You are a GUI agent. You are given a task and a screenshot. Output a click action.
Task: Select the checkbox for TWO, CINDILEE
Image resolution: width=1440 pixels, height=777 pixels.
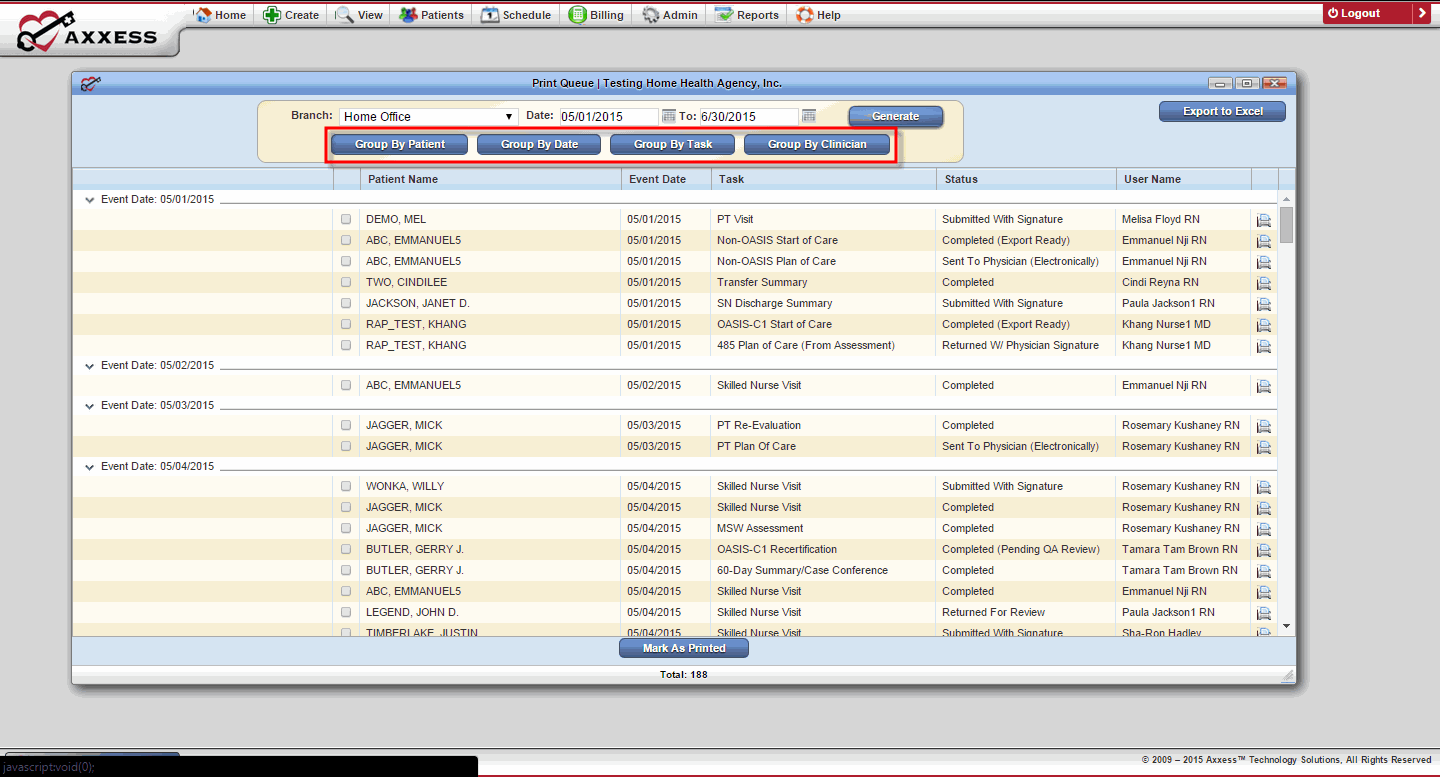click(345, 282)
